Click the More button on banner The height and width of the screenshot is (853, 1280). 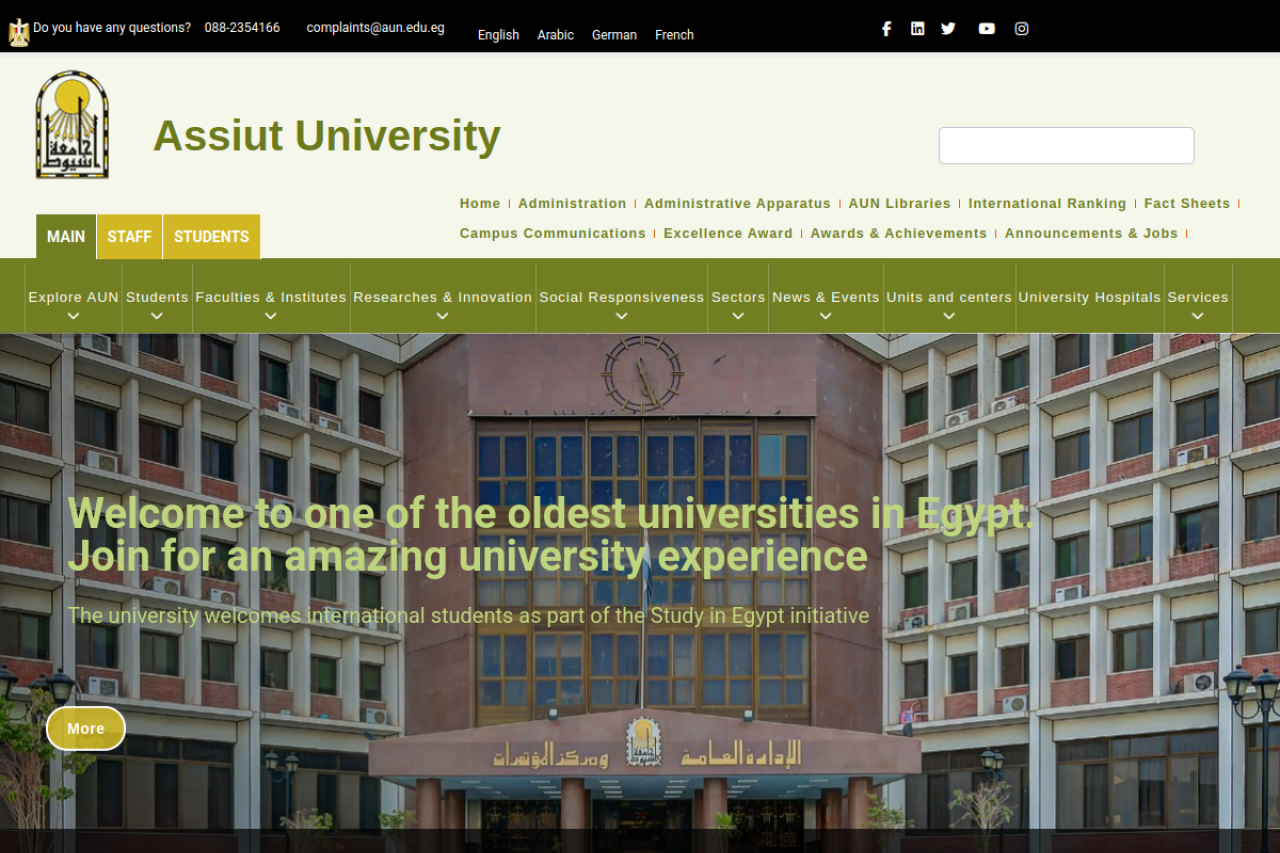coord(85,728)
